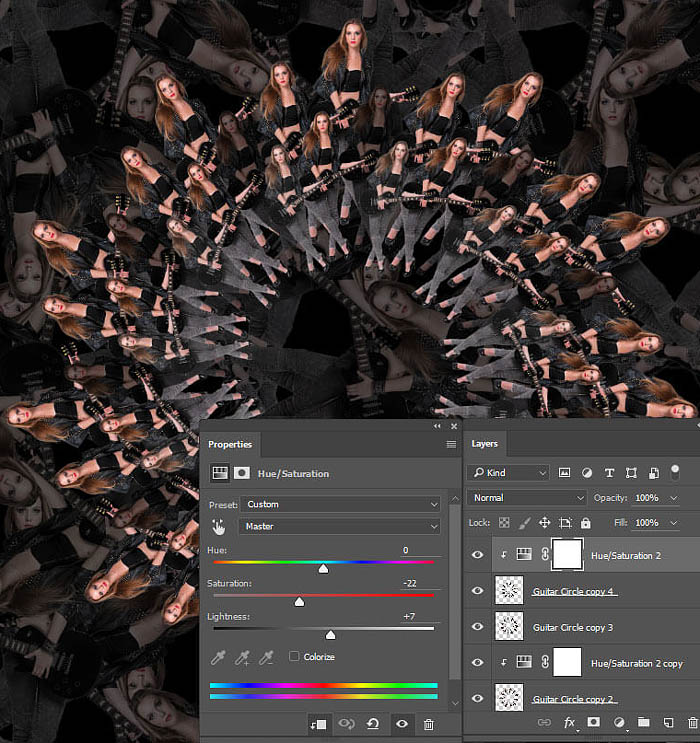The image size is (700, 743).
Task: Clip adjustment to layer below in Properties
Action: tap(318, 724)
